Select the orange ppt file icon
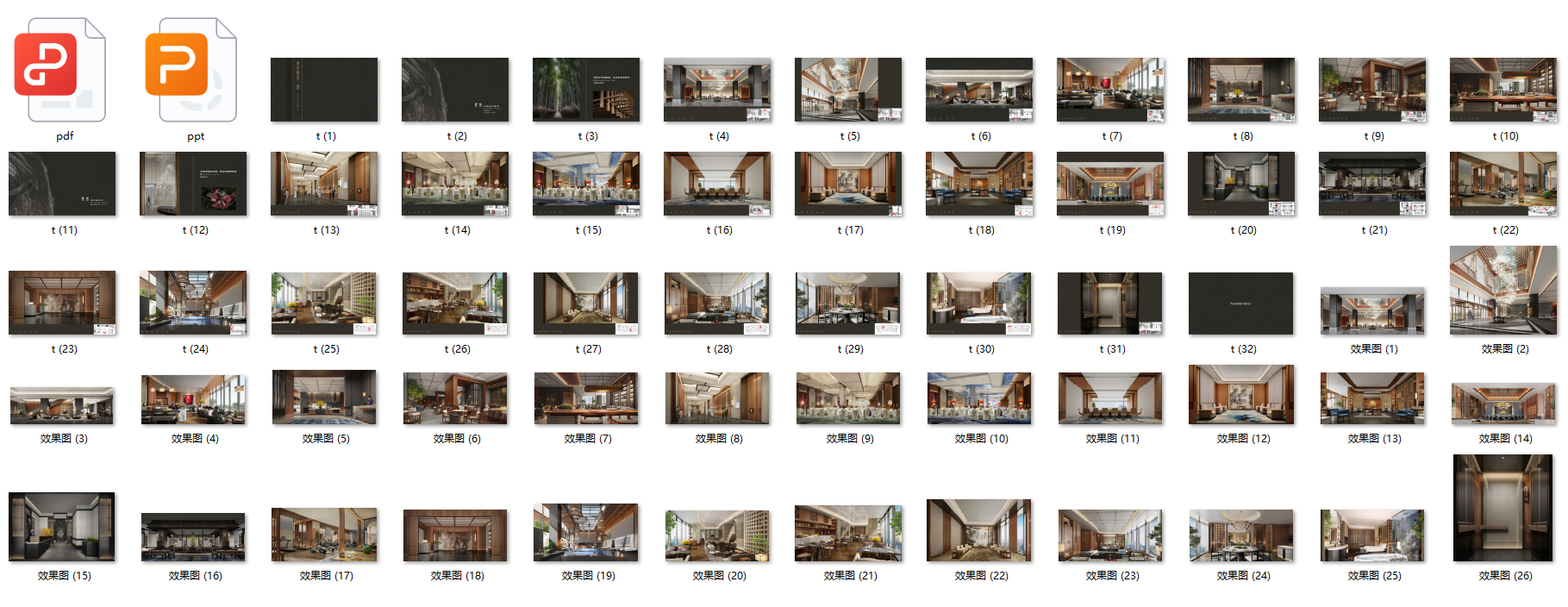The height and width of the screenshot is (607, 1568). pyautogui.click(x=191, y=71)
